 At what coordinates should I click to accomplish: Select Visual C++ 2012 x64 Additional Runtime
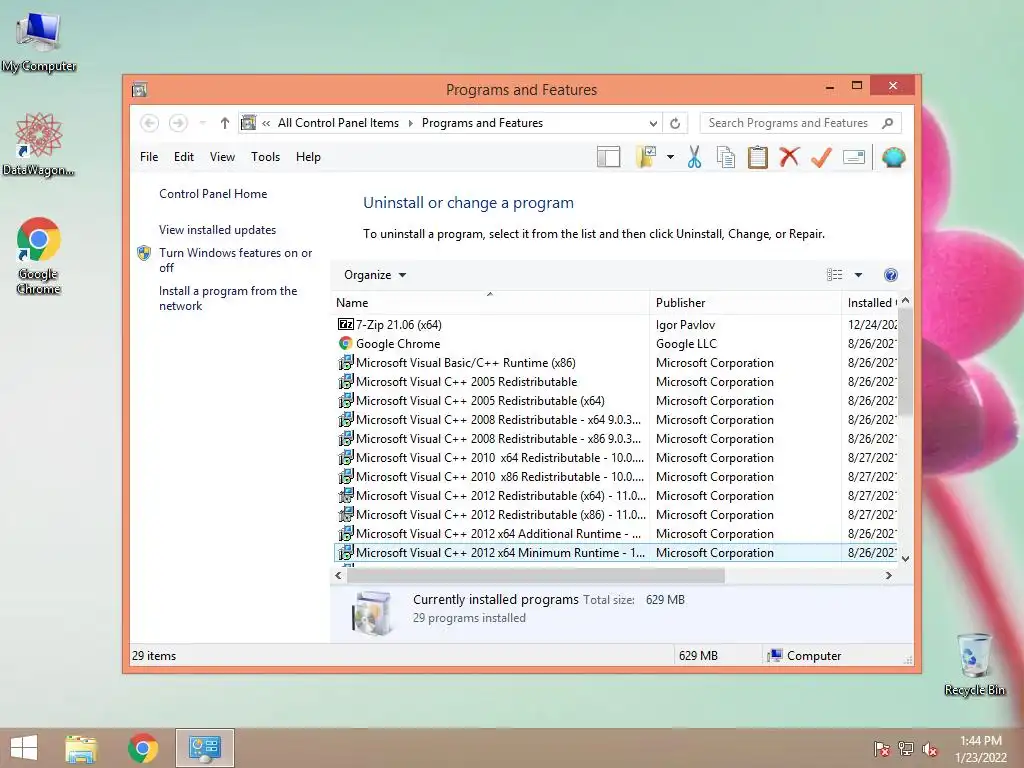click(616, 534)
